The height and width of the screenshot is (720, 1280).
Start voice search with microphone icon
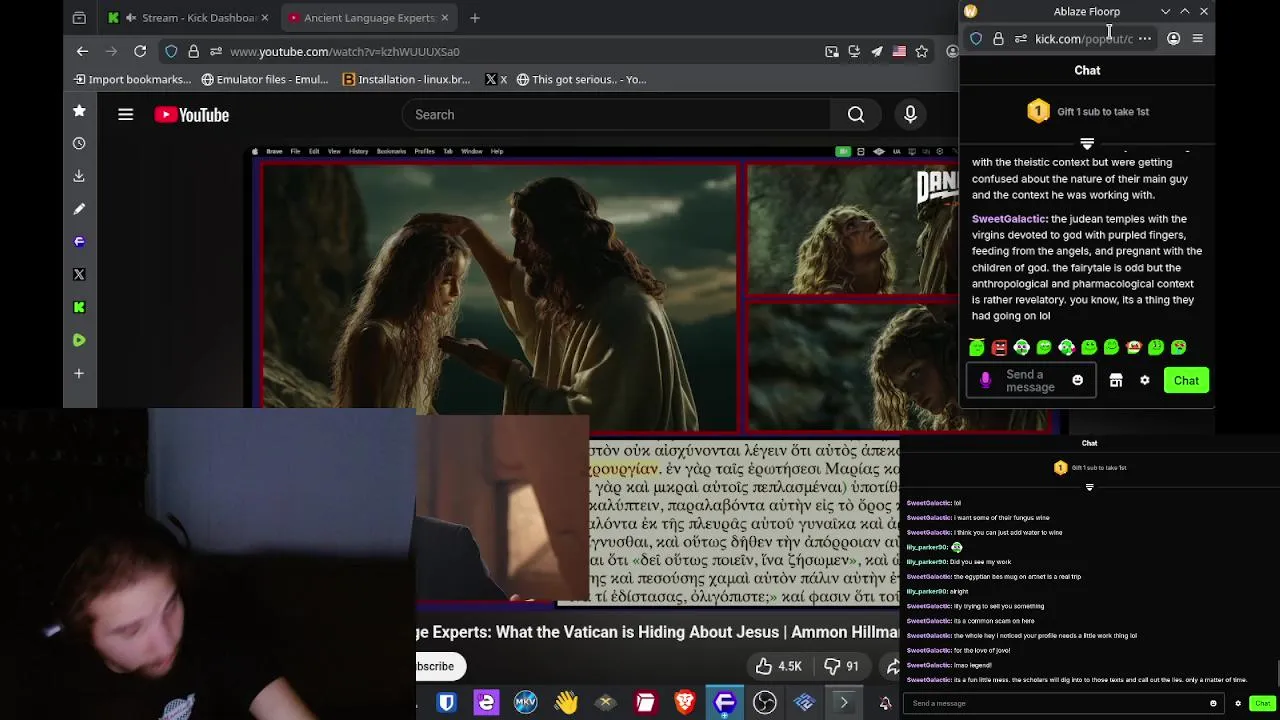tap(910, 115)
